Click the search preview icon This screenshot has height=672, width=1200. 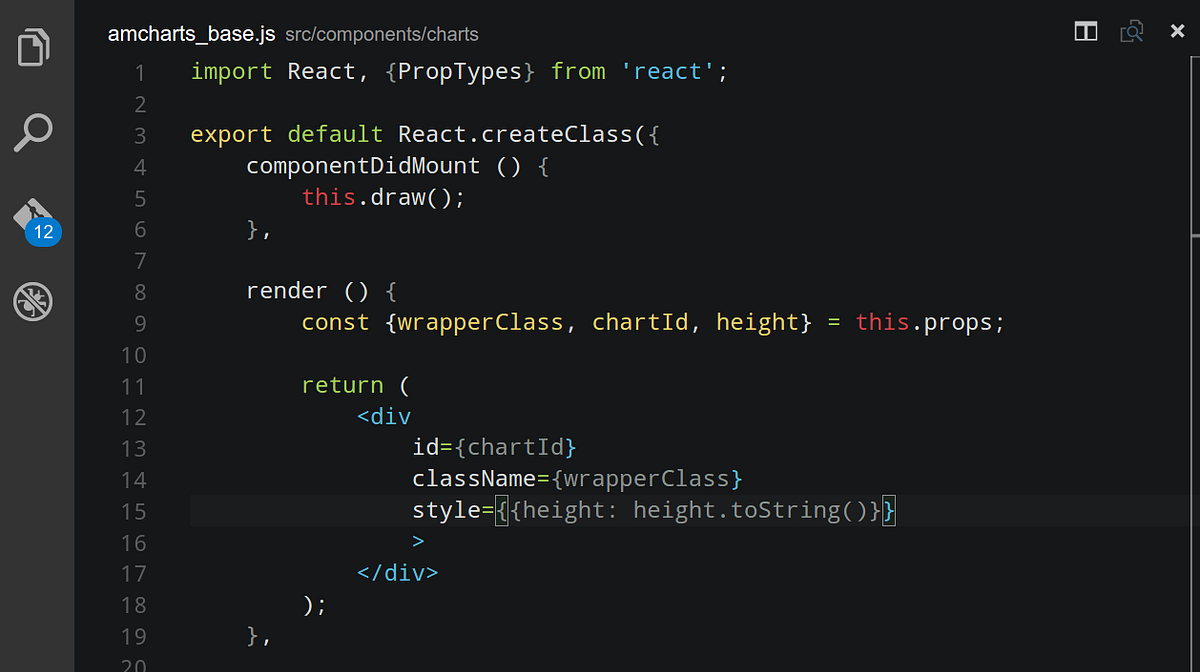click(x=1131, y=31)
